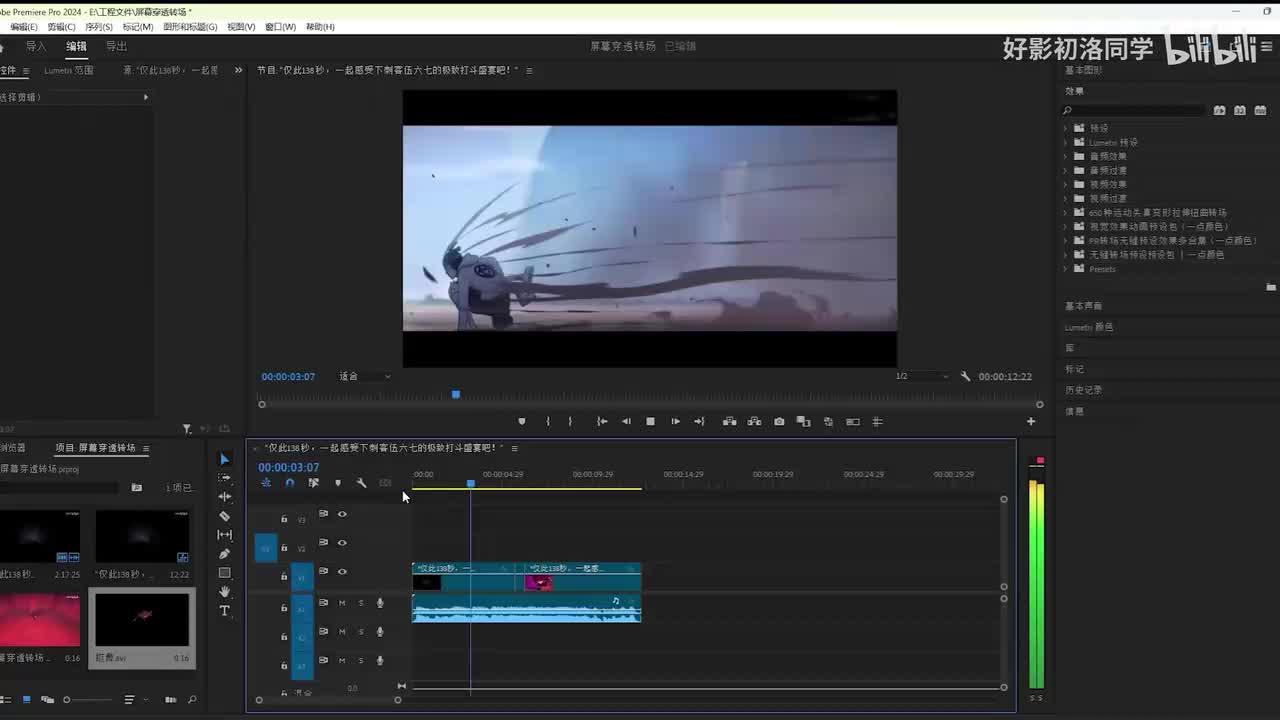This screenshot has height=720, width=1280.
Task: Select the Razor tool
Action: [224, 516]
